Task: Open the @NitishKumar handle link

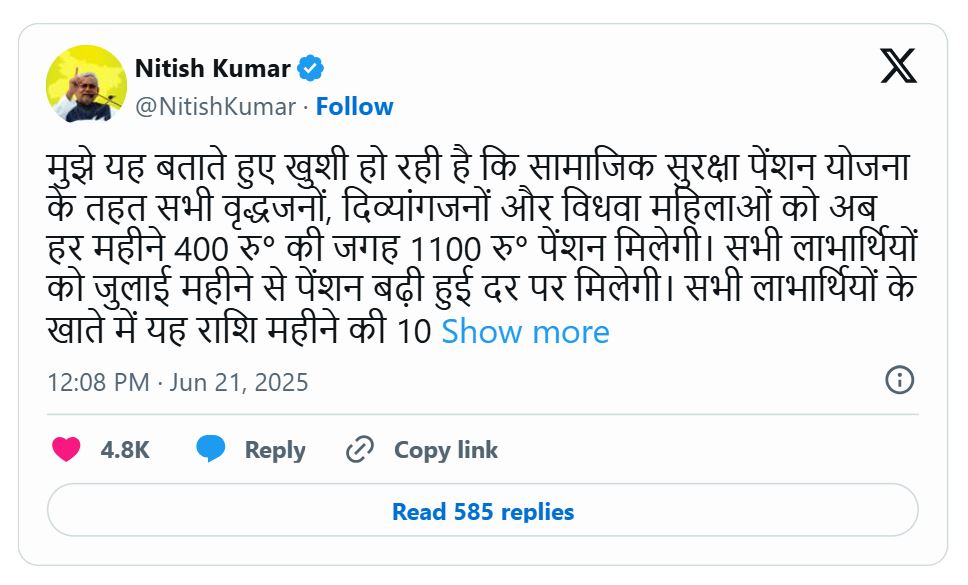Action: [215, 106]
